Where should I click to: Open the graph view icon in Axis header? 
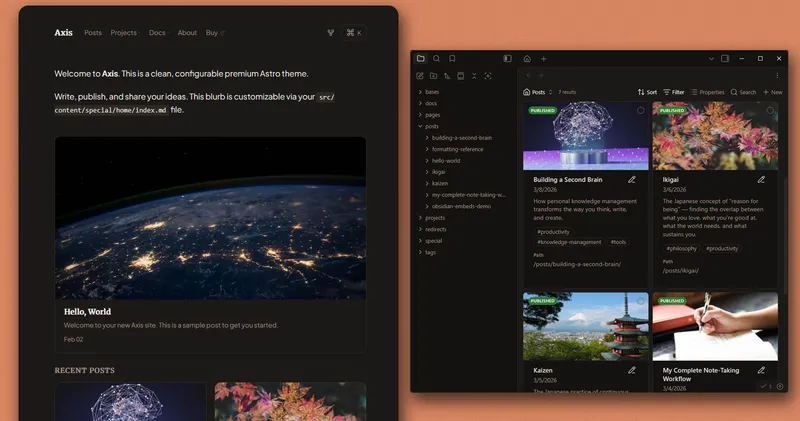tap(331, 33)
